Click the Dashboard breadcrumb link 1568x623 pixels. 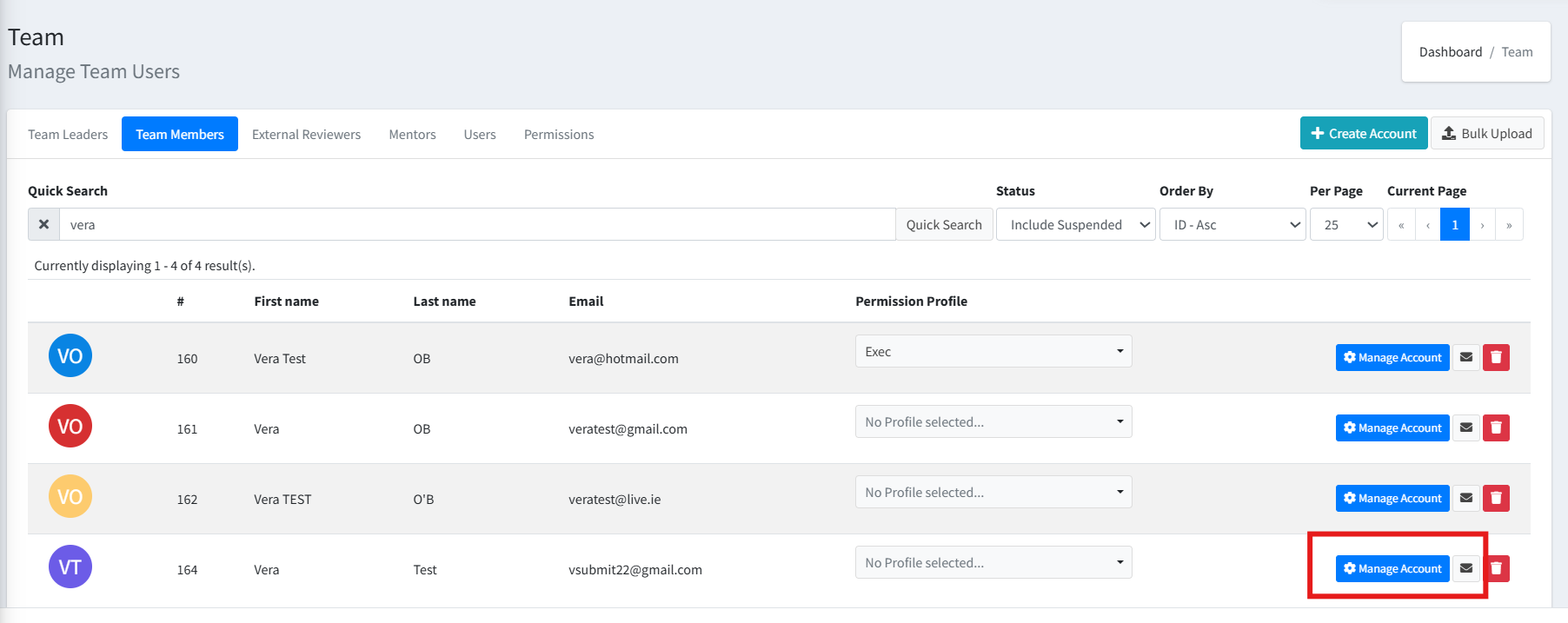point(1450,52)
